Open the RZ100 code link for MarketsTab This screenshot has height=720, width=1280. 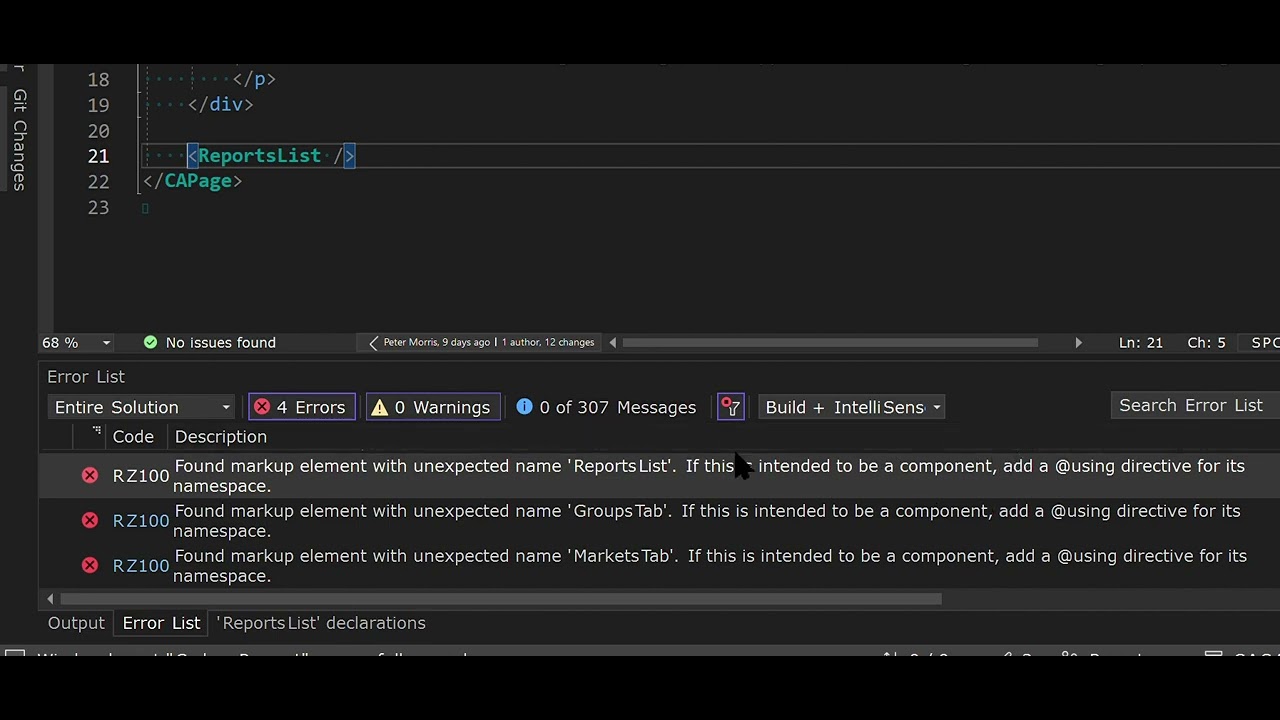click(x=141, y=566)
